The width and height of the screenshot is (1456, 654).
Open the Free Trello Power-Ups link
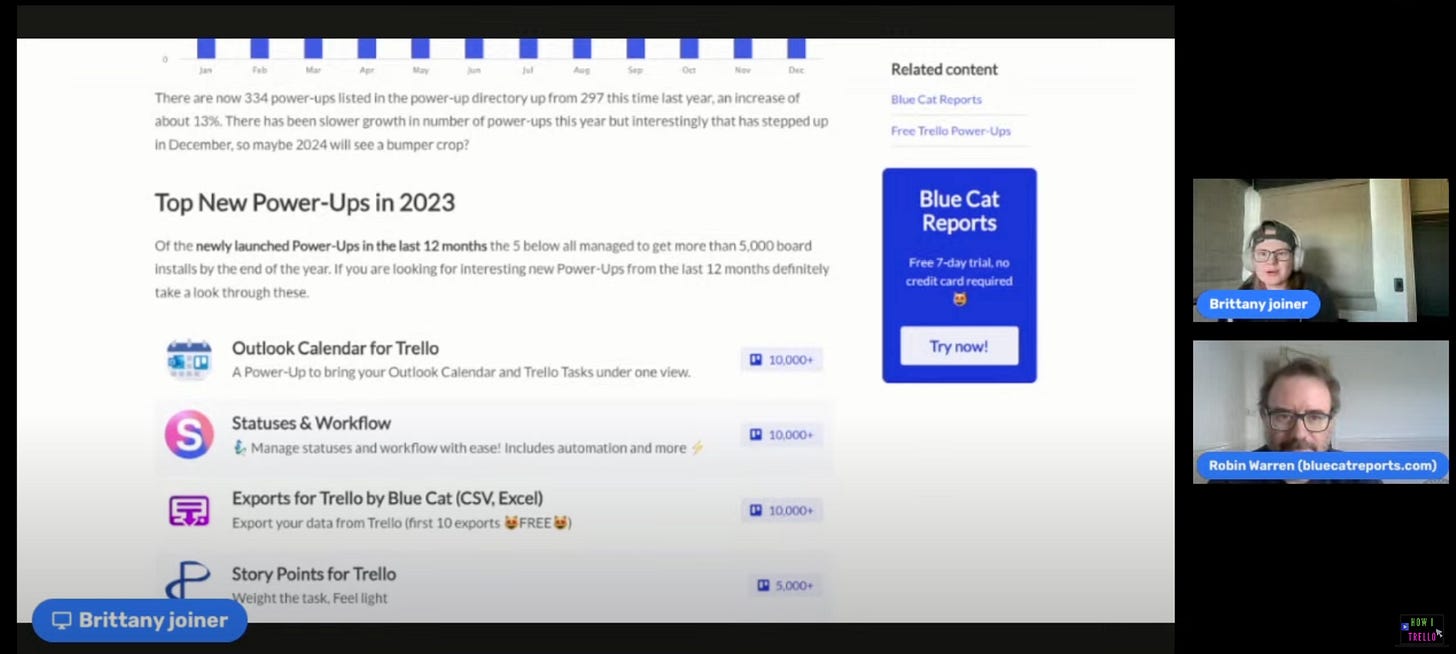950,131
